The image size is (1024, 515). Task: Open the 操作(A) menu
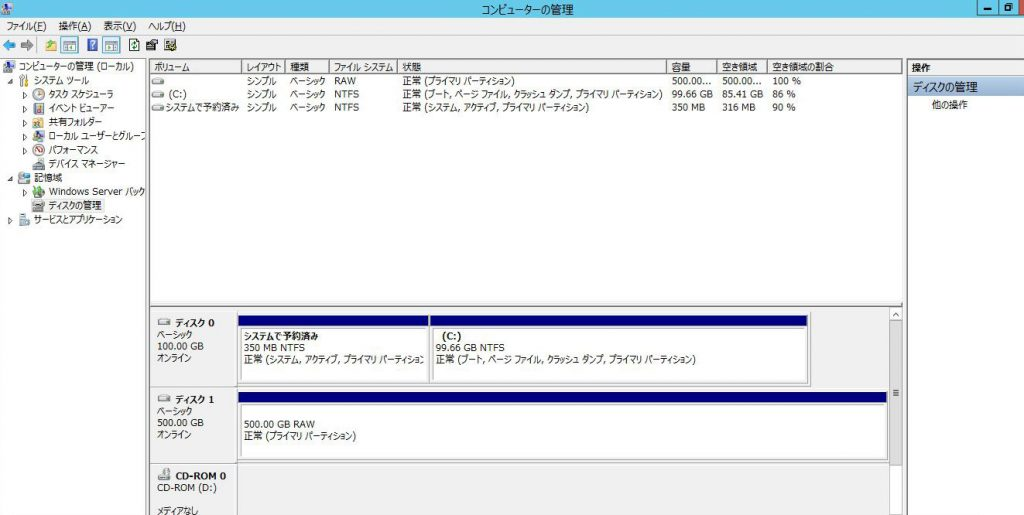point(74,26)
